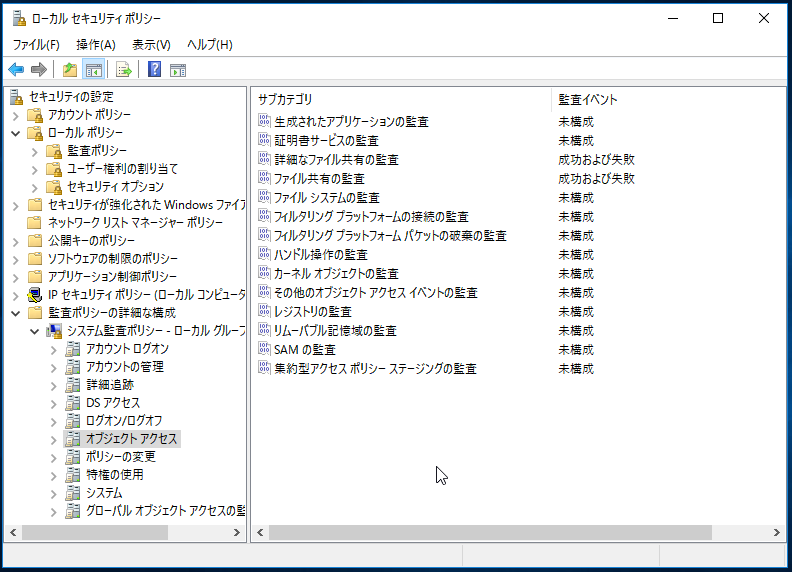The height and width of the screenshot is (572, 792).
Task: Click the Export List toolbar icon
Action: coord(124,69)
